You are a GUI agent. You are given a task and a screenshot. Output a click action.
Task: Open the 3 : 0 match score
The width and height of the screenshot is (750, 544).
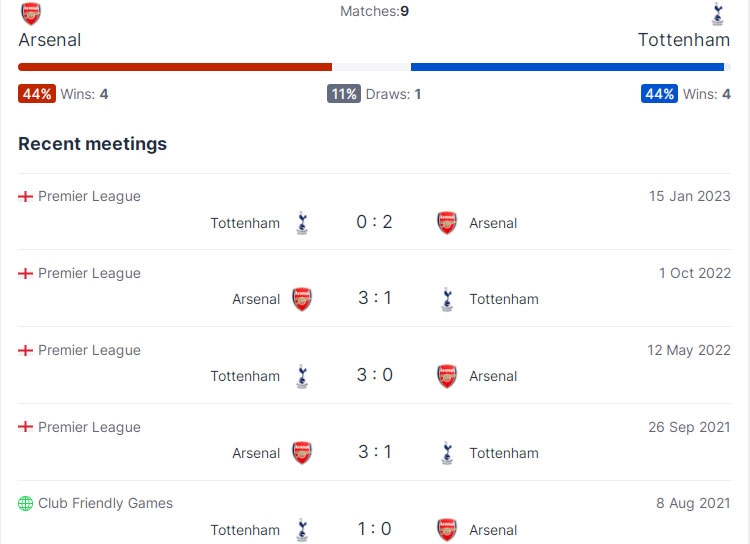click(x=375, y=375)
